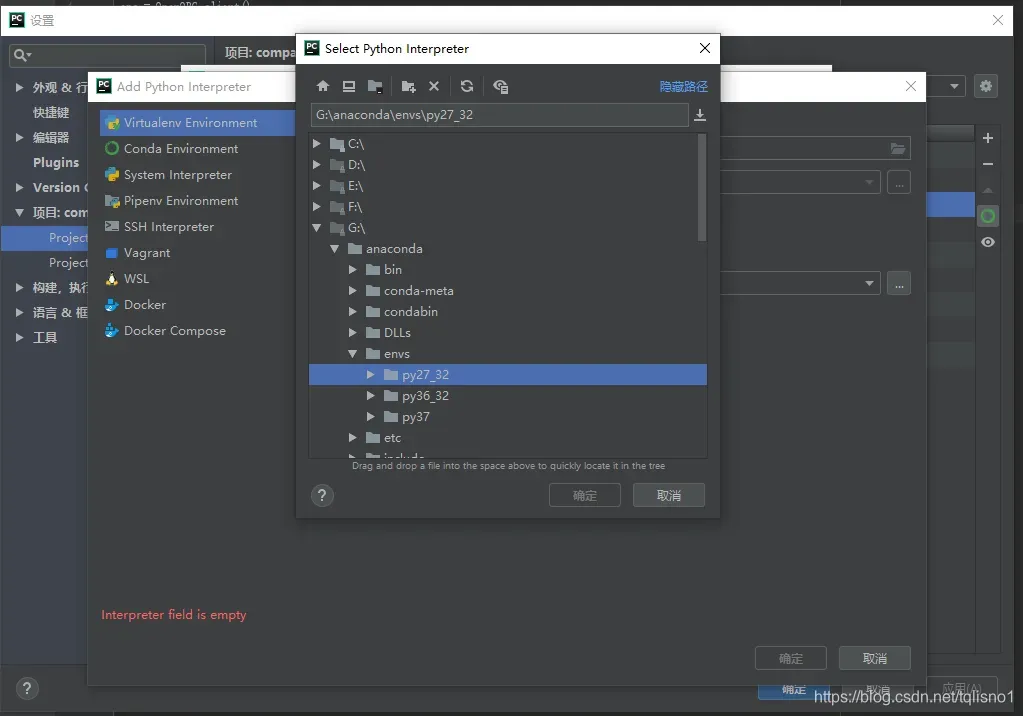Expand the py36_32 folder arrow
This screenshot has width=1023, height=716.
[371, 396]
